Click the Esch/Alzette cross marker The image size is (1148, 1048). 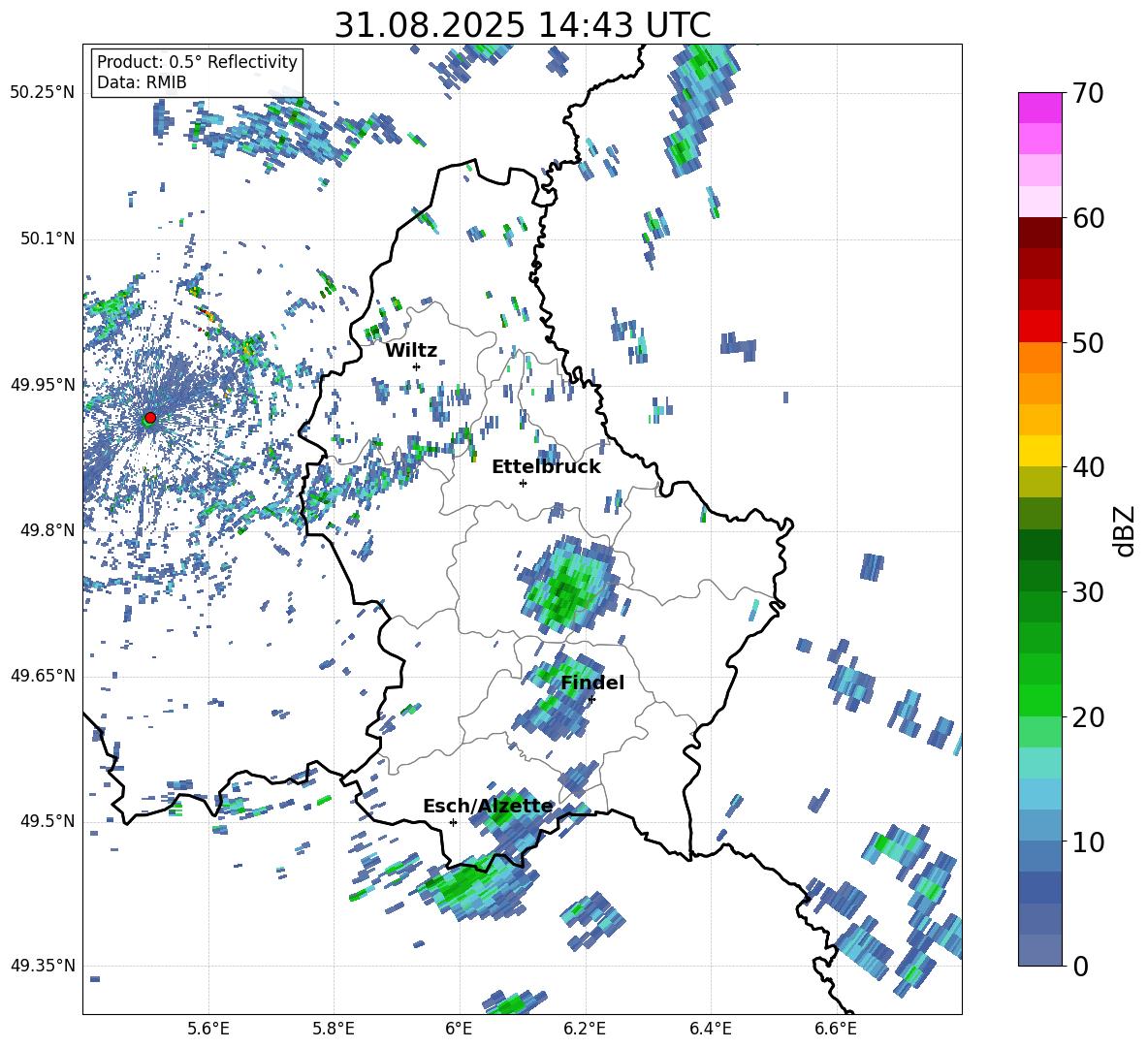pyautogui.click(x=453, y=822)
